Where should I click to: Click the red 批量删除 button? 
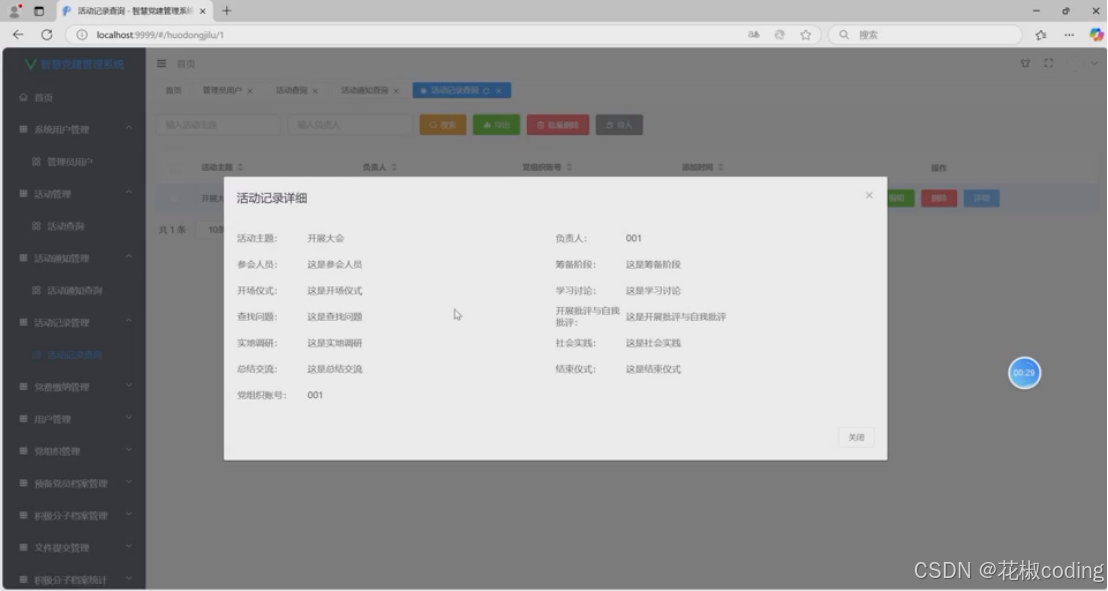559,124
